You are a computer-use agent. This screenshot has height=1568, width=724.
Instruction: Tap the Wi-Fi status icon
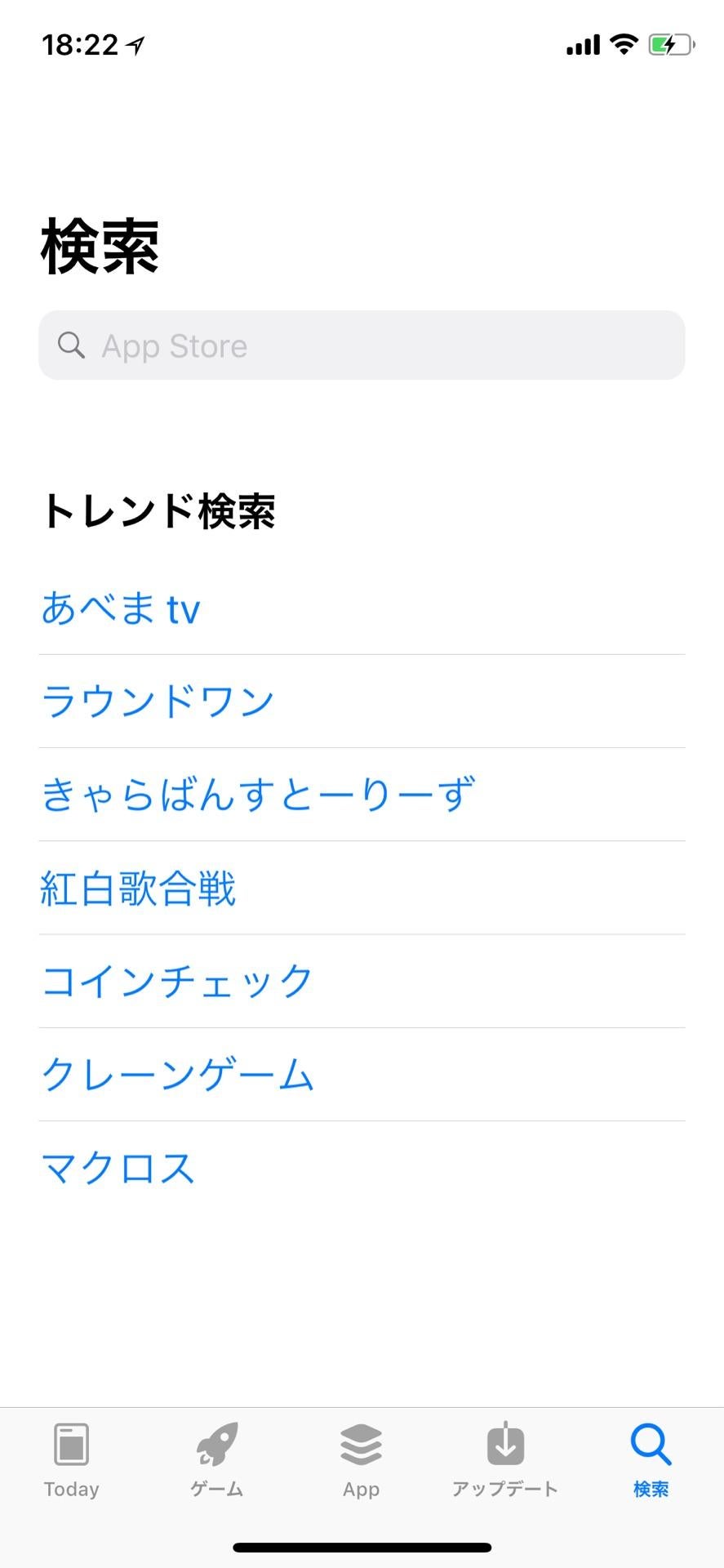pos(624,44)
